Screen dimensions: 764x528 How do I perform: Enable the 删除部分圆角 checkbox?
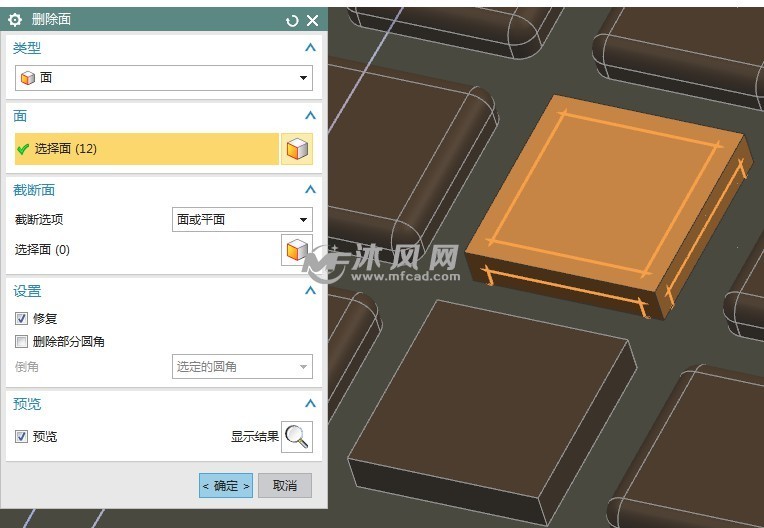coord(21,341)
